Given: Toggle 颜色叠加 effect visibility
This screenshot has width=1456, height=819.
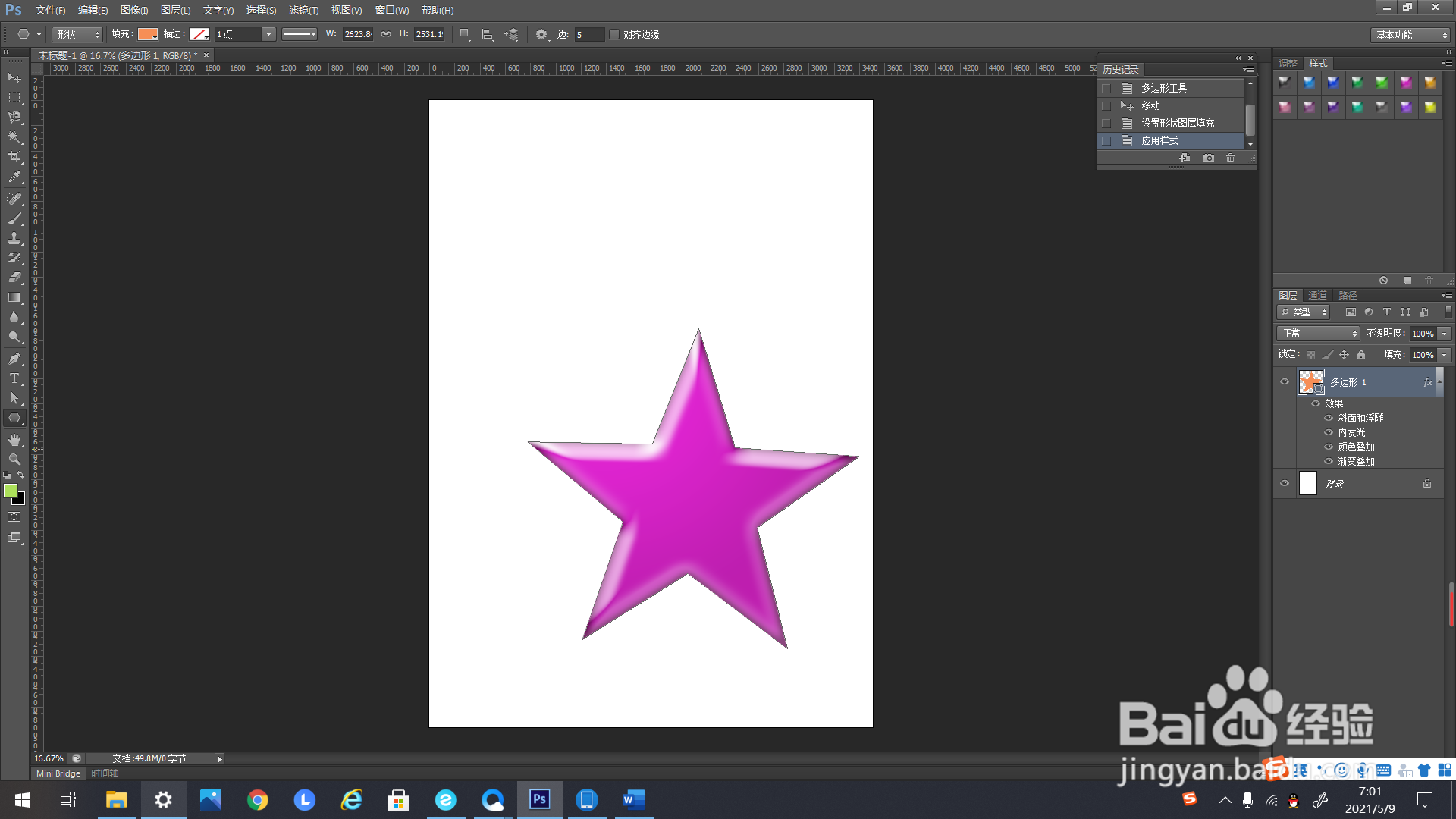Looking at the screenshot, I should (1329, 447).
